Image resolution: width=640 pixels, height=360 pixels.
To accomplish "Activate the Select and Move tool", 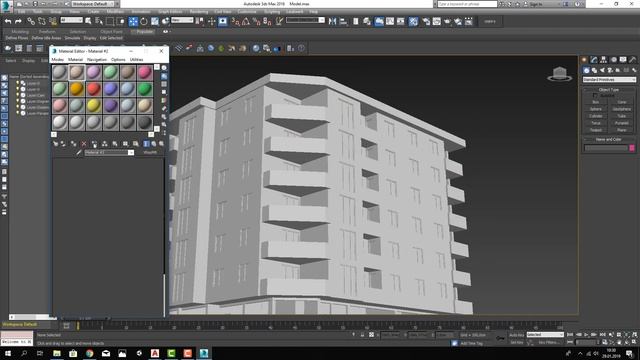I will coord(133,21).
